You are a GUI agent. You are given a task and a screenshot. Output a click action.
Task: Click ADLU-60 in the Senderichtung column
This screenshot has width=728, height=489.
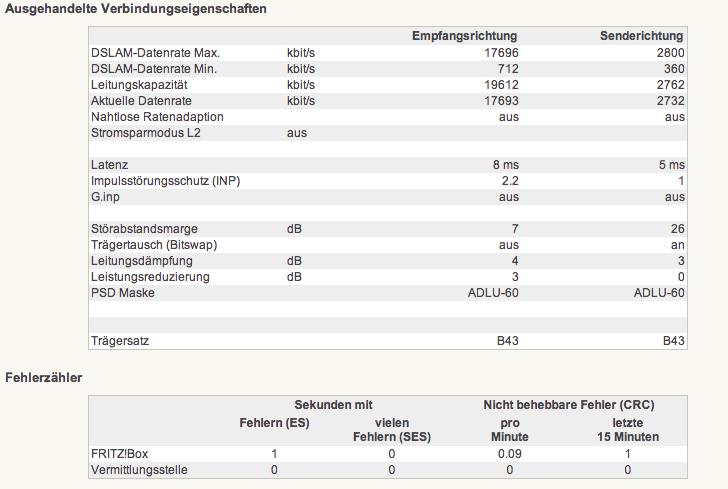[x=659, y=293]
